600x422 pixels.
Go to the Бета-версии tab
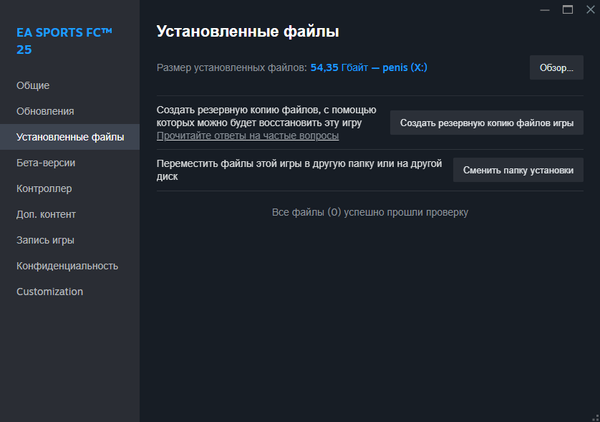click(70, 163)
